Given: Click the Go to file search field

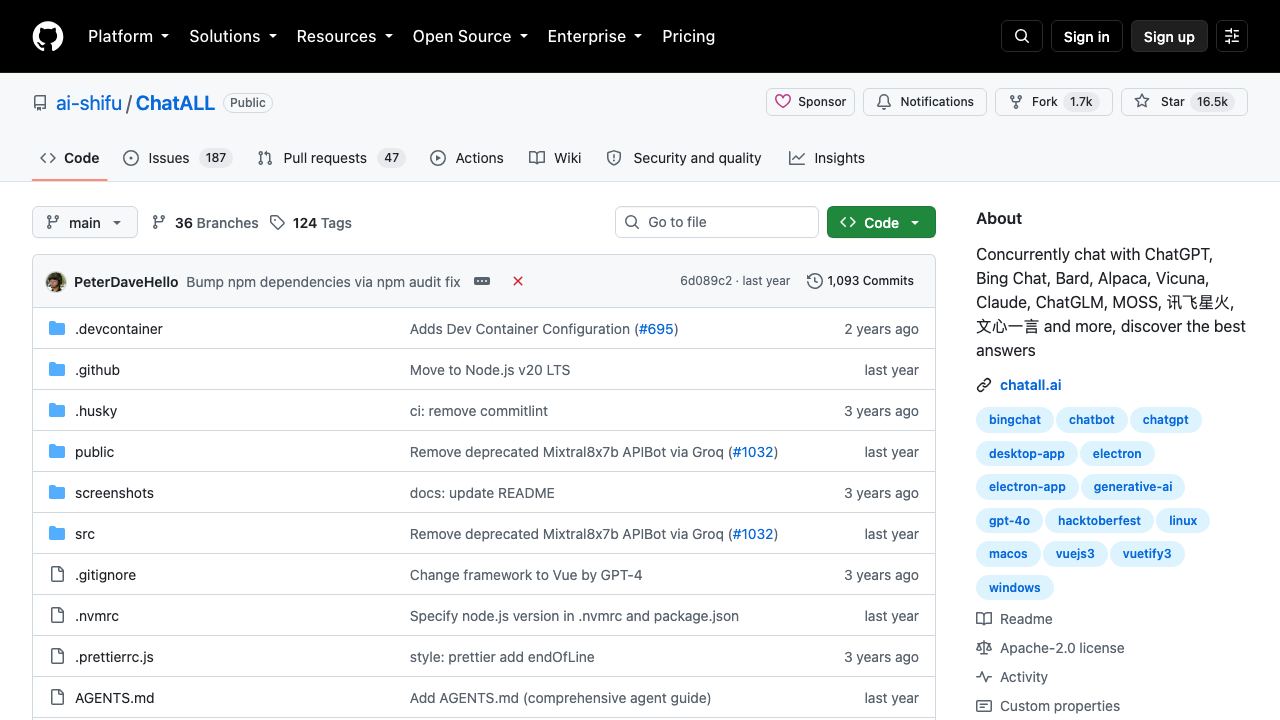Looking at the screenshot, I should pos(717,222).
